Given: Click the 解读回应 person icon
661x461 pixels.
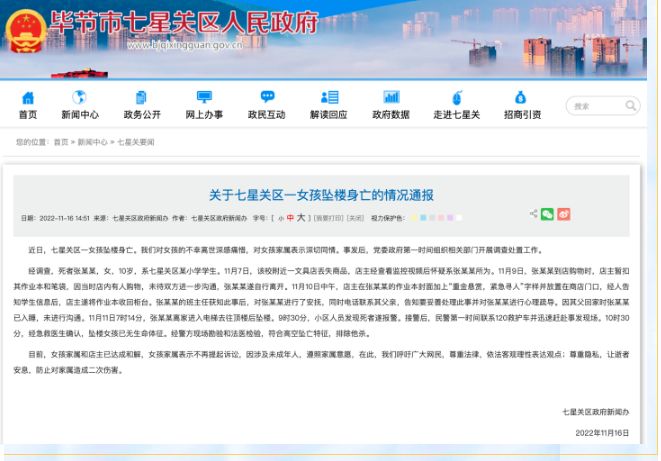Looking at the screenshot, I should point(328,97).
